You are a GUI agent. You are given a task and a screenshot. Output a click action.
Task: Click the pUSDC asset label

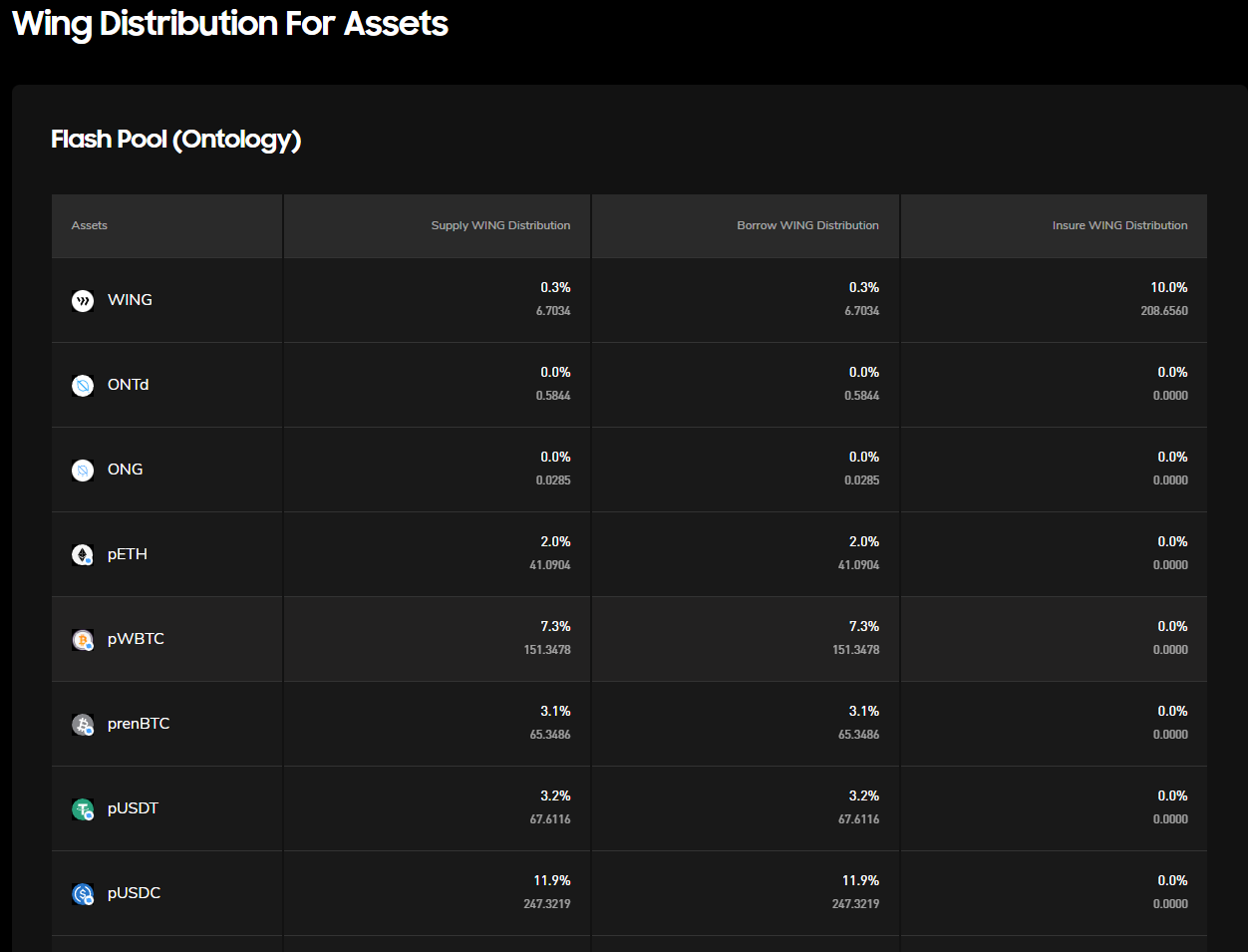[x=134, y=893]
